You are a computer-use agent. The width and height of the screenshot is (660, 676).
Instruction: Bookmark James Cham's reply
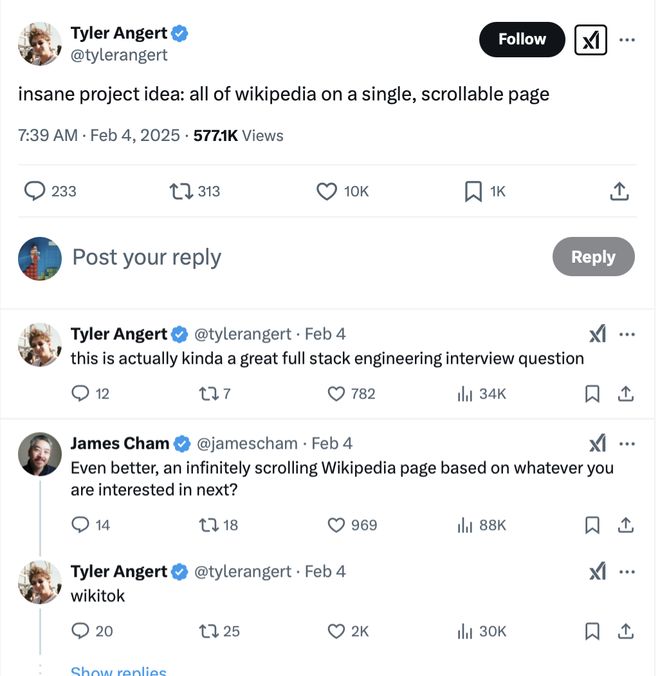[x=592, y=525]
